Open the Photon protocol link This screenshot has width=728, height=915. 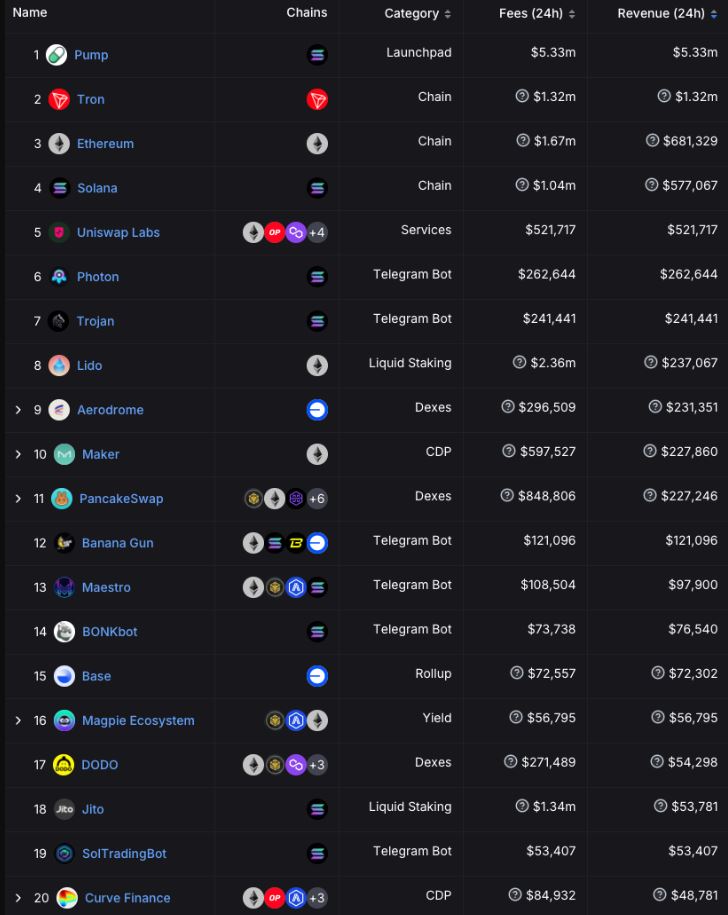[98, 277]
